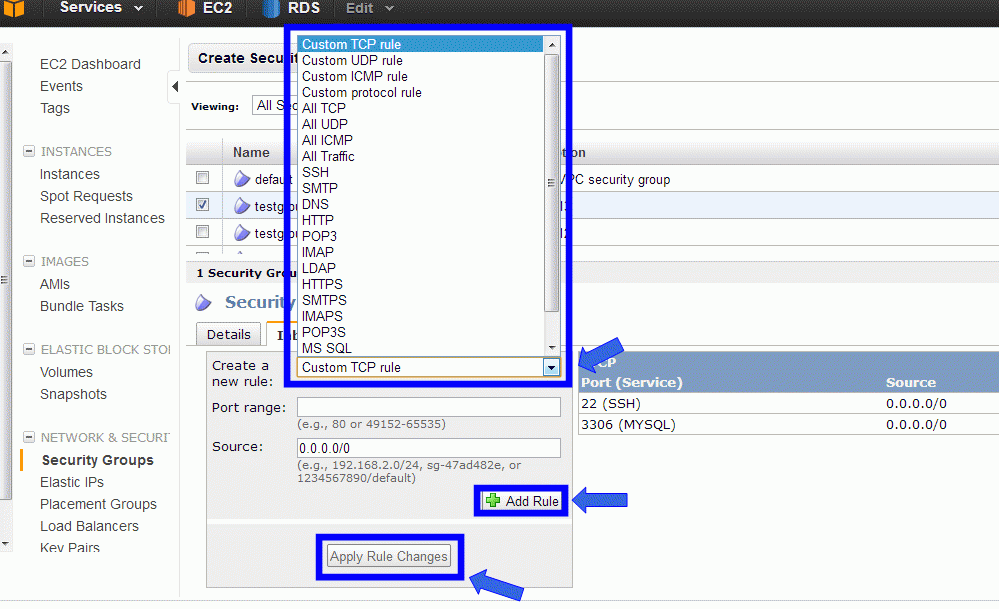999x609 pixels.
Task: Open the EC2 Dashboard link
Action: click(90, 64)
